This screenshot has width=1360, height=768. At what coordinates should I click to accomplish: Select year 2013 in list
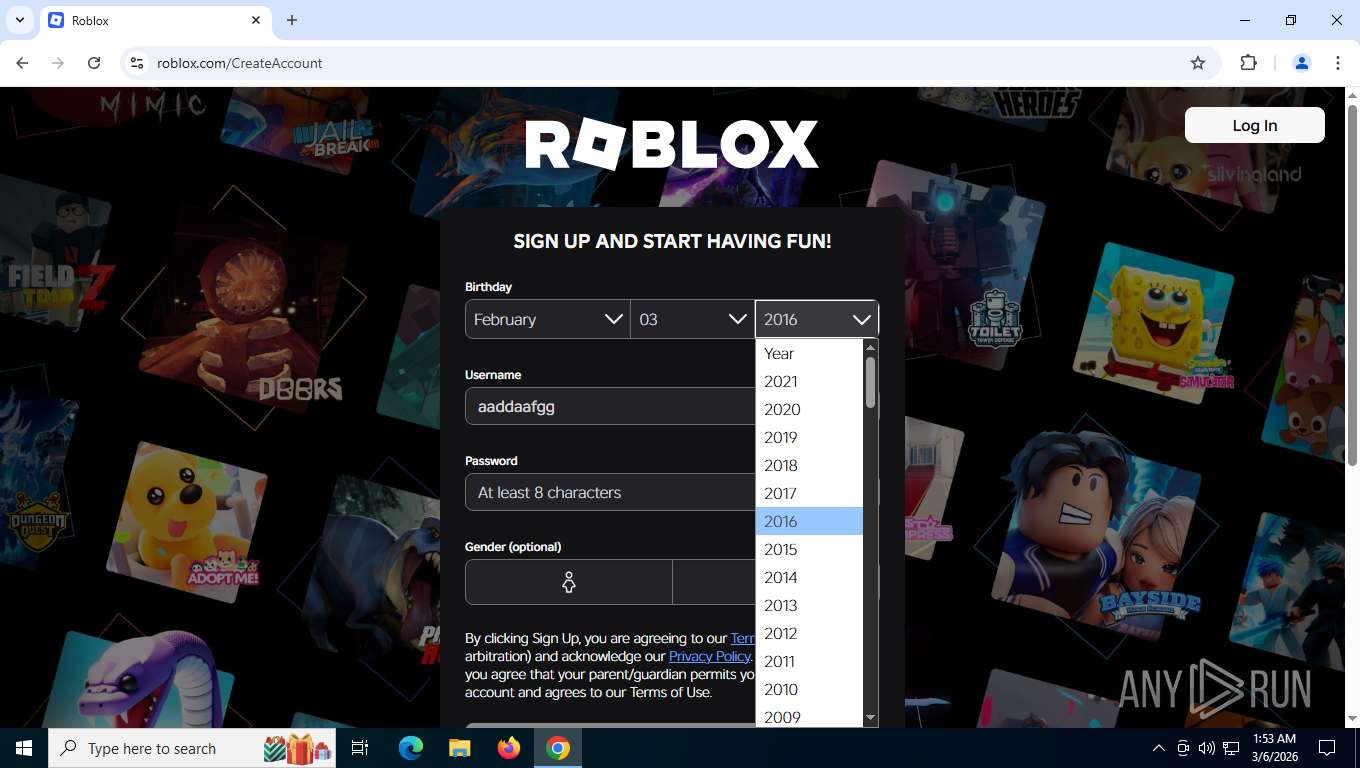(809, 605)
